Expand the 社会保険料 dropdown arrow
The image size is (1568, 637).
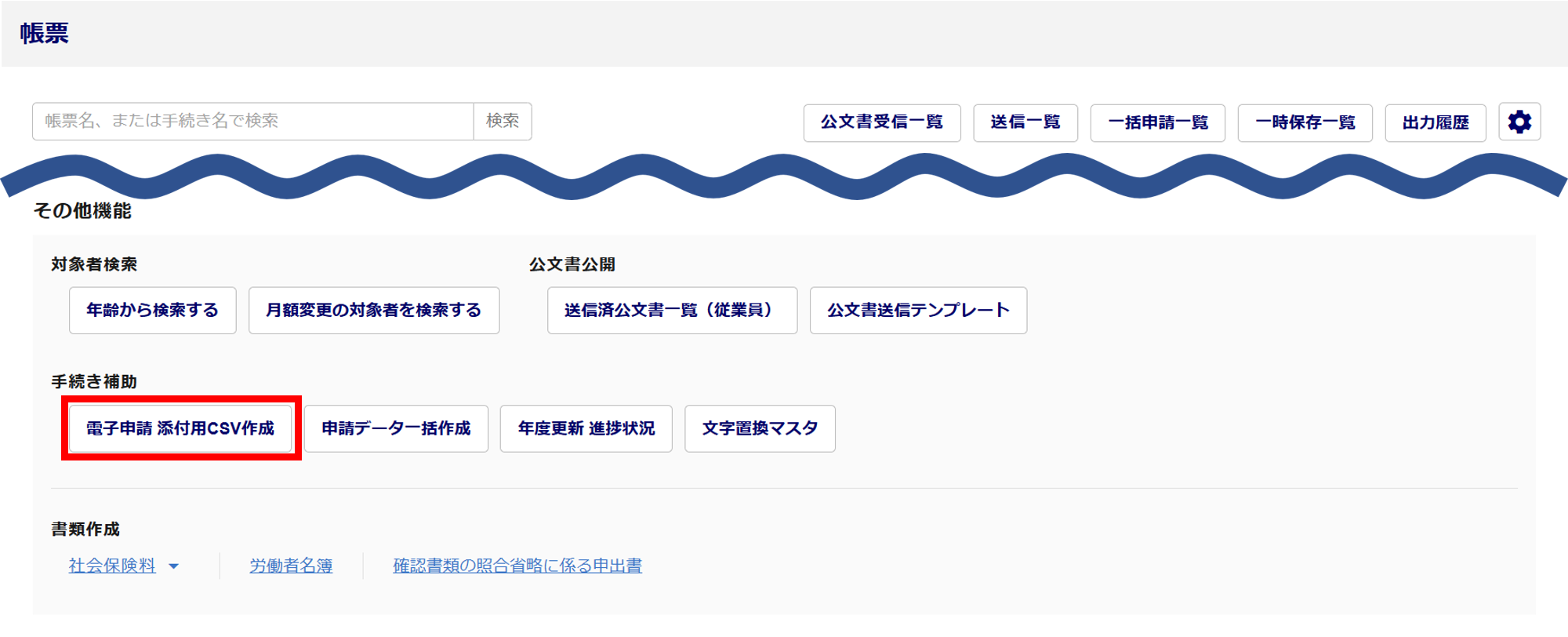point(174,566)
